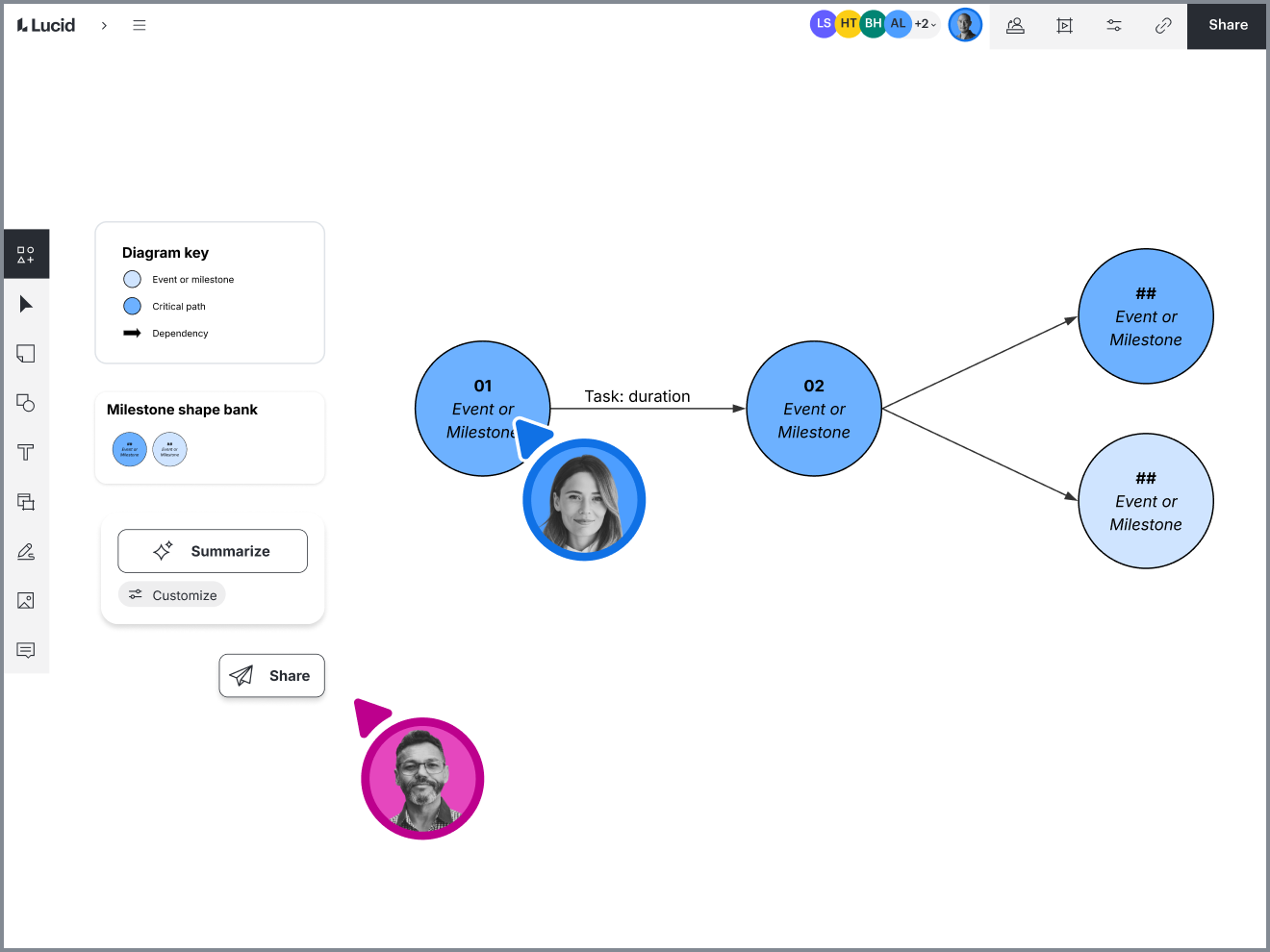1270x952 pixels.
Task: Open the hamburger menu
Action: pos(140,25)
